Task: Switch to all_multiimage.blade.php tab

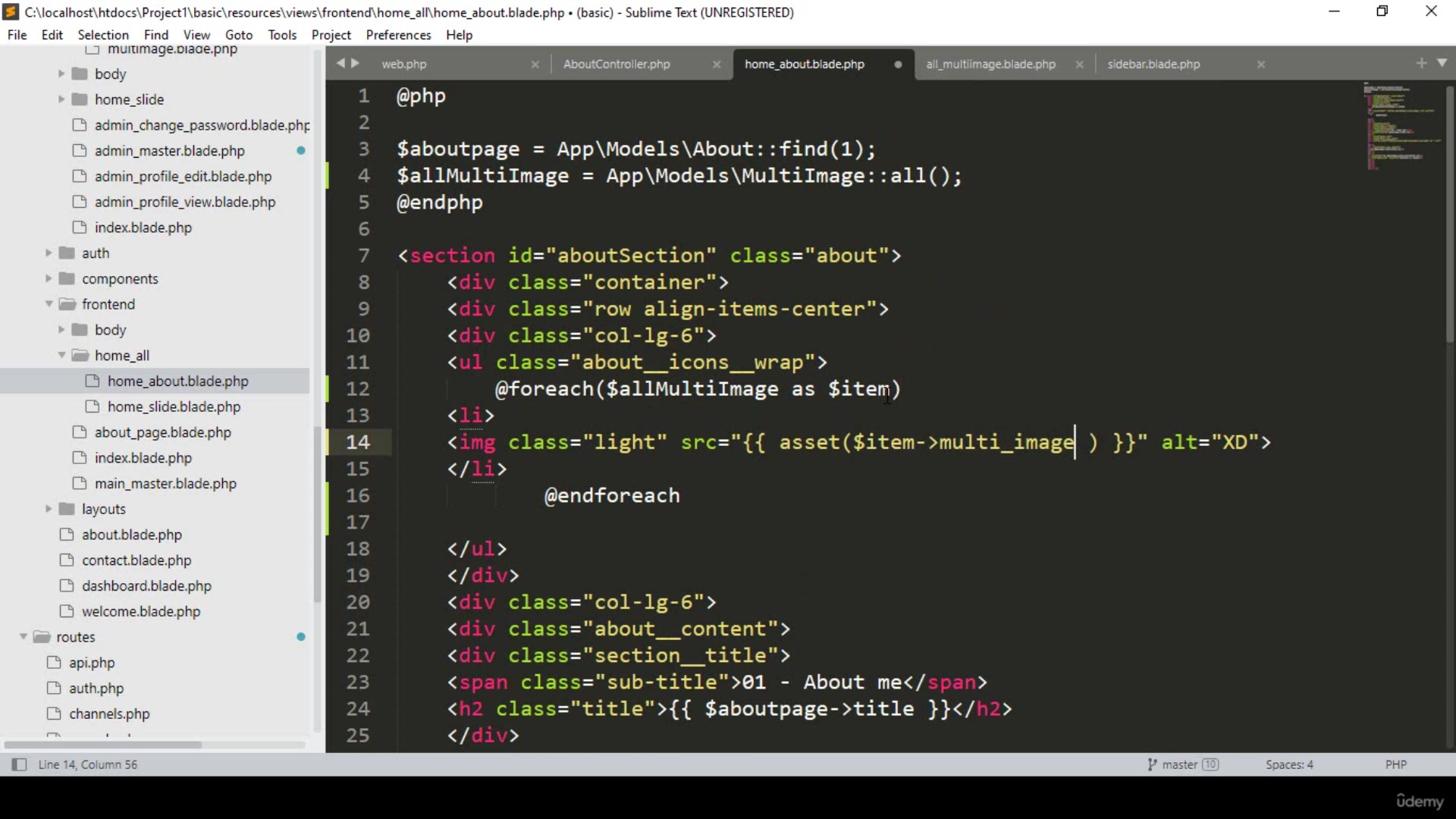Action: (990, 64)
